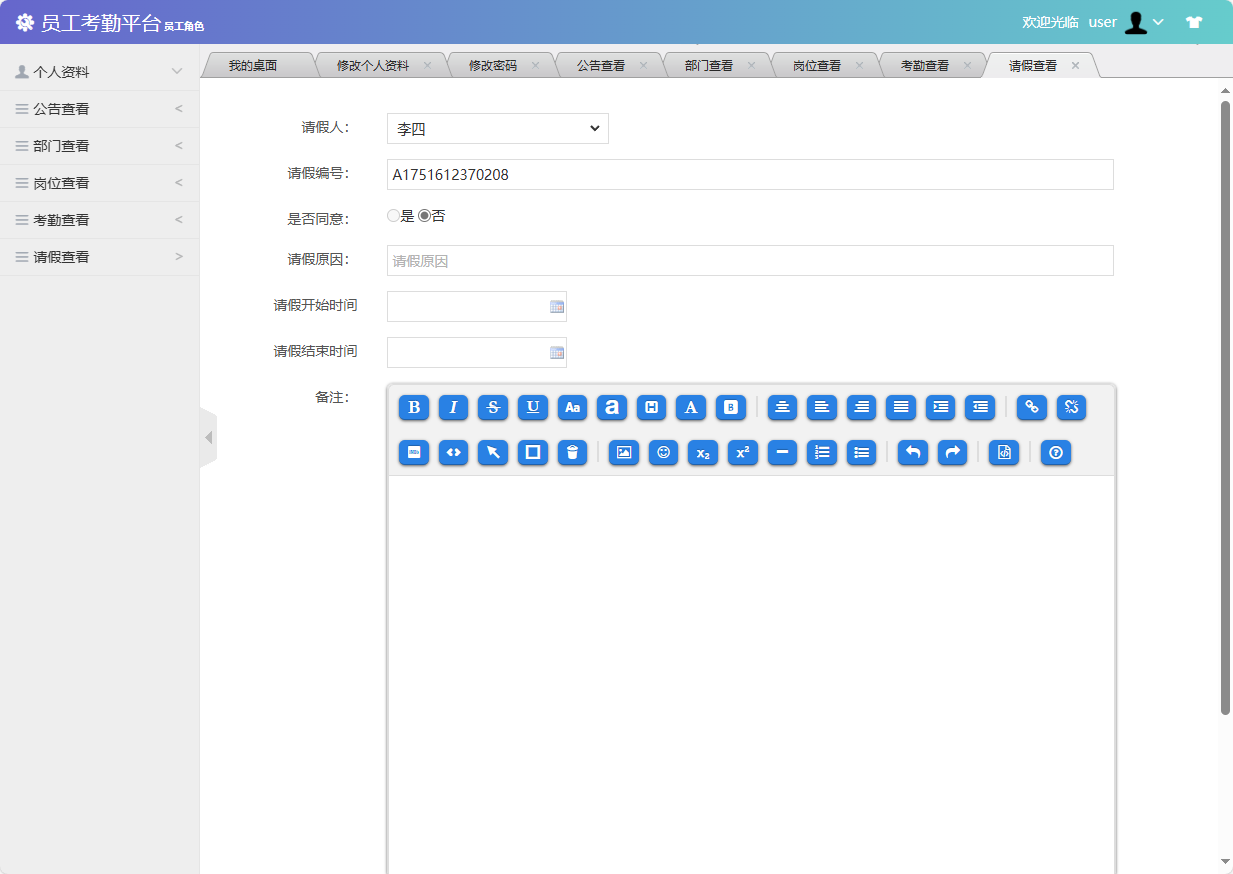
Task: Undo the last edit with the undo arrow icon
Action: click(912, 452)
